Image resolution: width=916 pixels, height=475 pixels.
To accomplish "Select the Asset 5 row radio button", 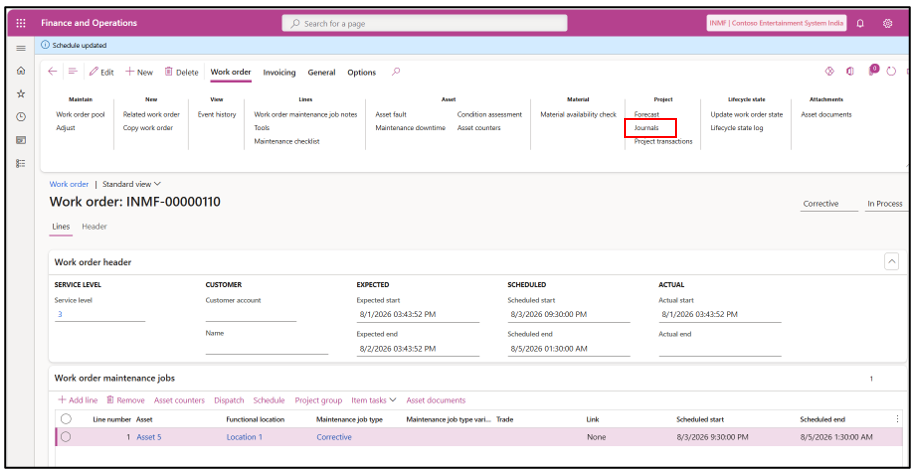I will click(66, 436).
